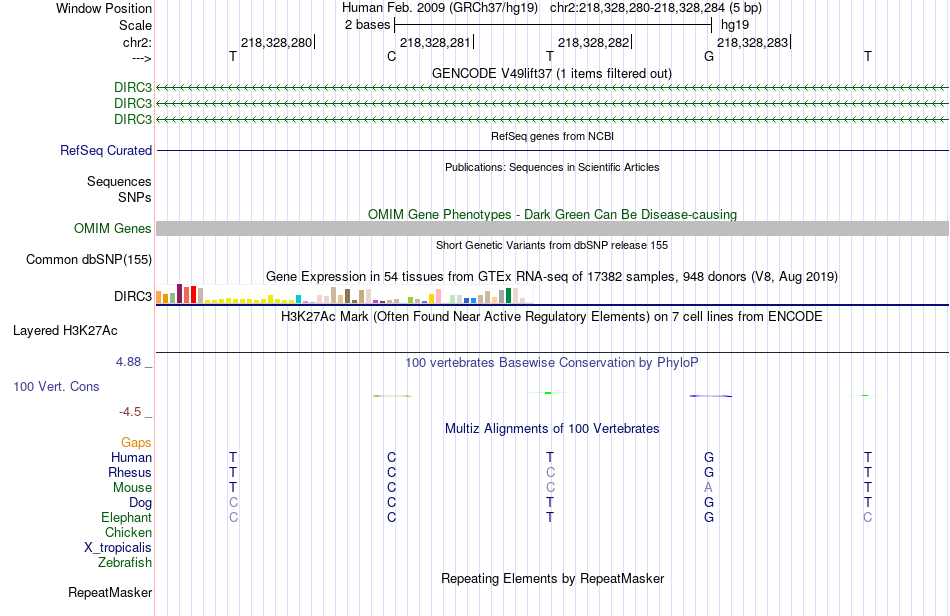Open 'Repeating Elements by RepeatMasker' track title
This screenshot has height=616, width=950.
[x=552, y=578]
